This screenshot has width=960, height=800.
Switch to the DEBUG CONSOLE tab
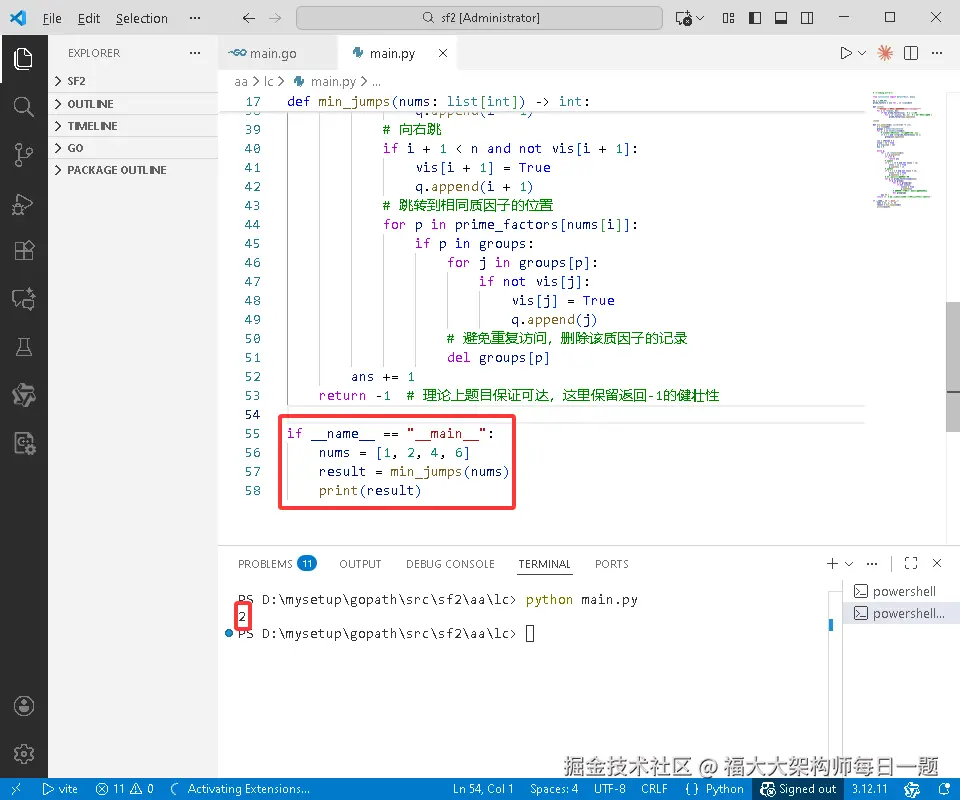[x=450, y=564]
